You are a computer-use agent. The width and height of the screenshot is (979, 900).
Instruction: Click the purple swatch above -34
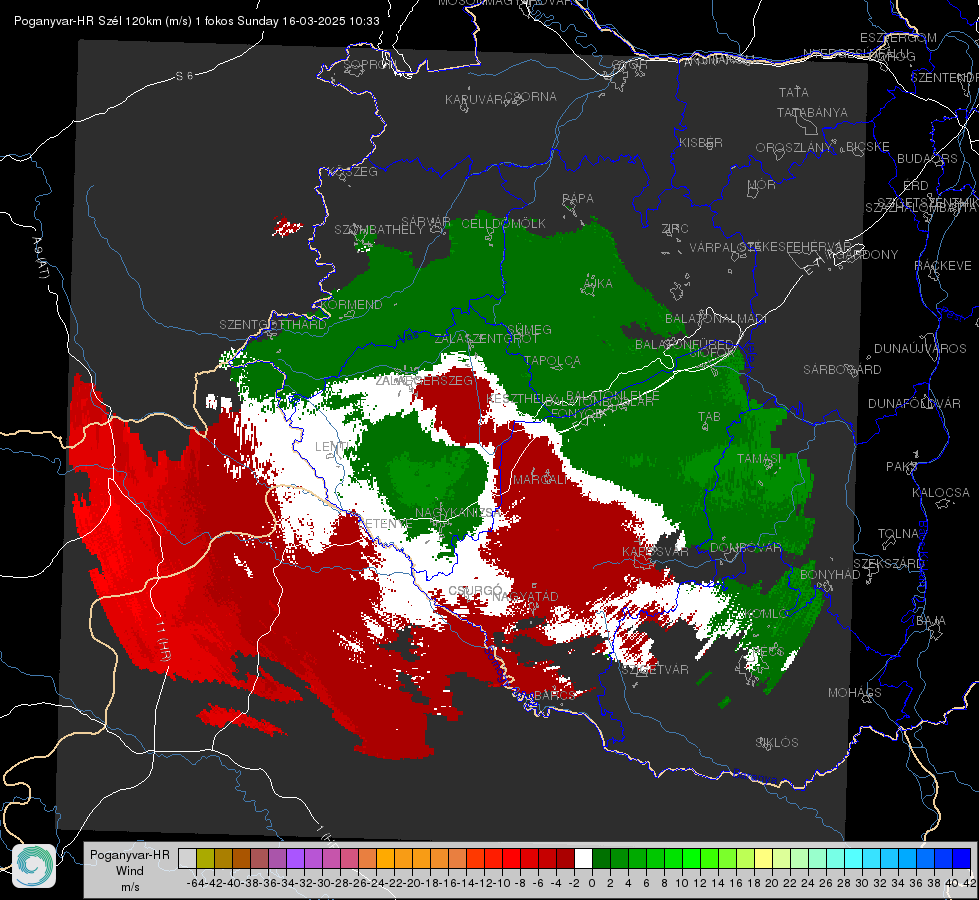(x=295, y=858)
